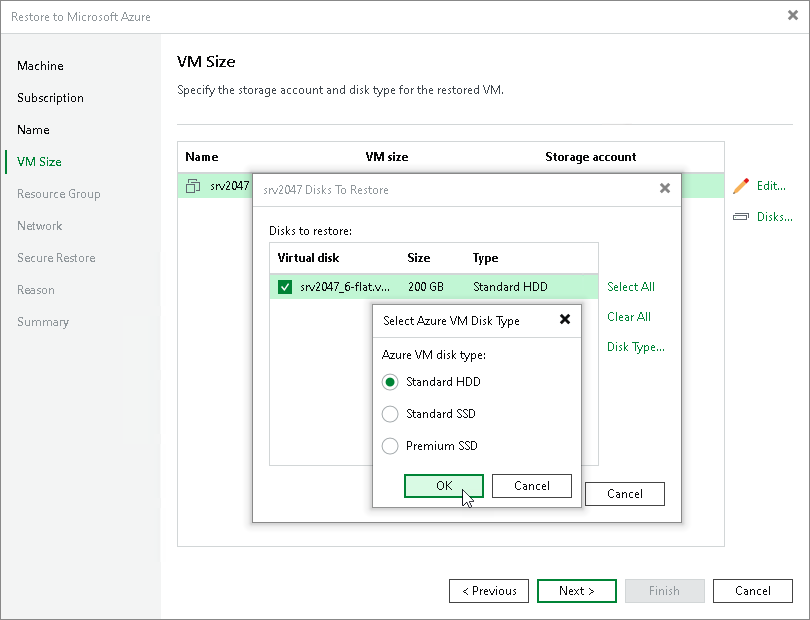Cancel the disk type selection dialog

click(x=532, y=486)
